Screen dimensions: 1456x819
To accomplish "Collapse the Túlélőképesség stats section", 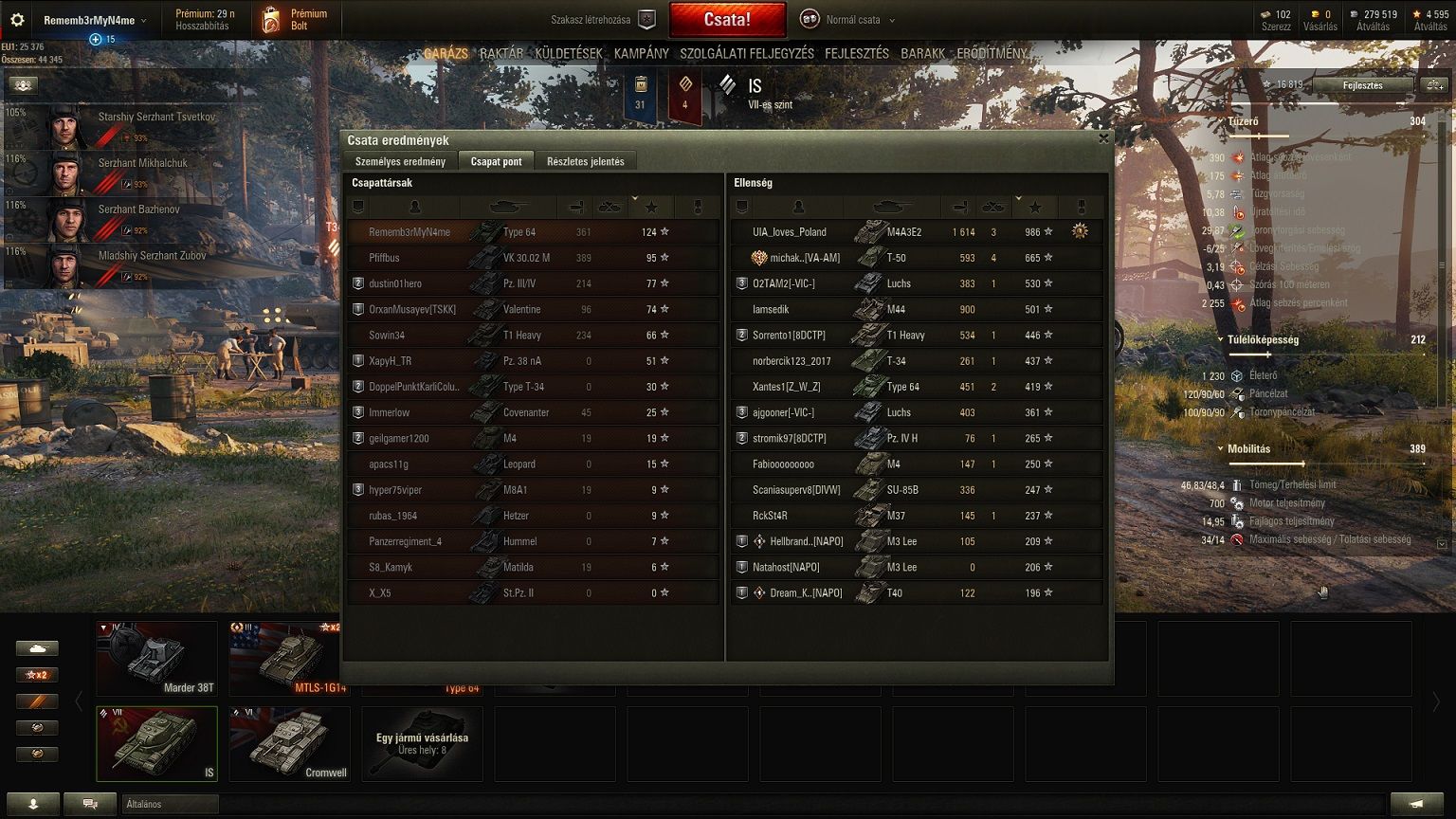I will pyautogui.click(x=1219, y=339).
